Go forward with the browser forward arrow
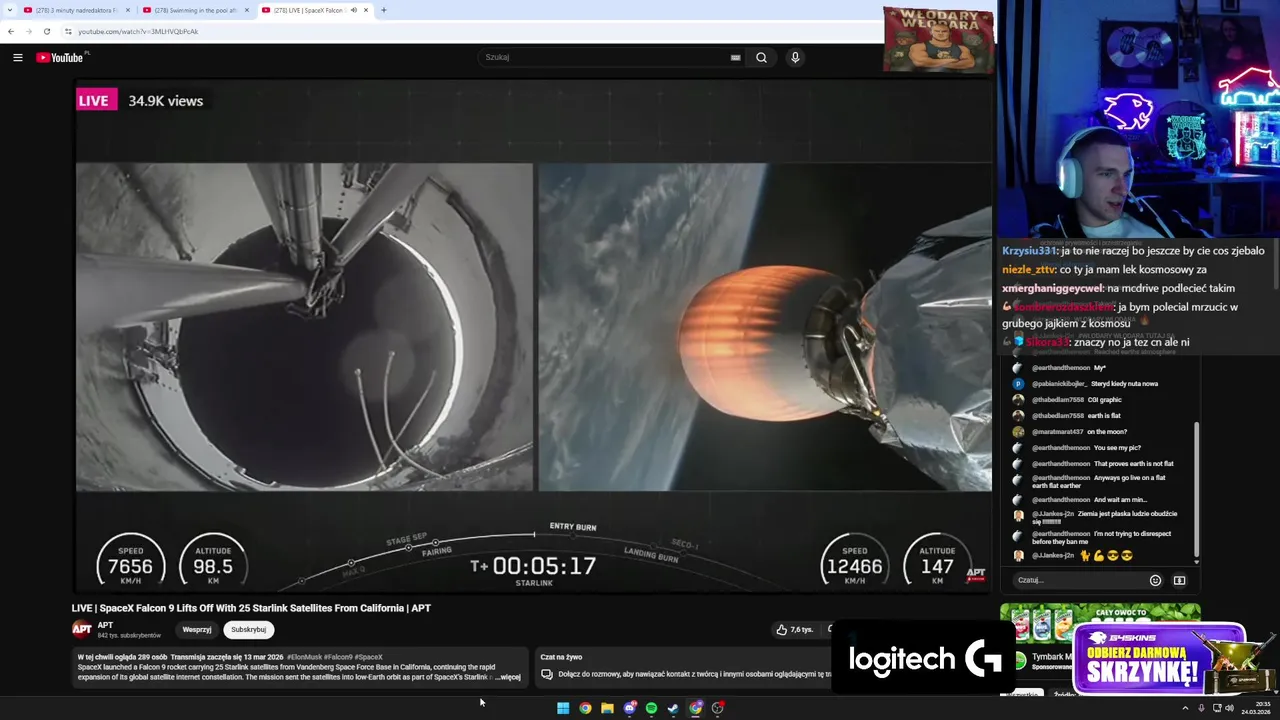Viewport: 1280px width, 720px height. [x=29, y=31]
